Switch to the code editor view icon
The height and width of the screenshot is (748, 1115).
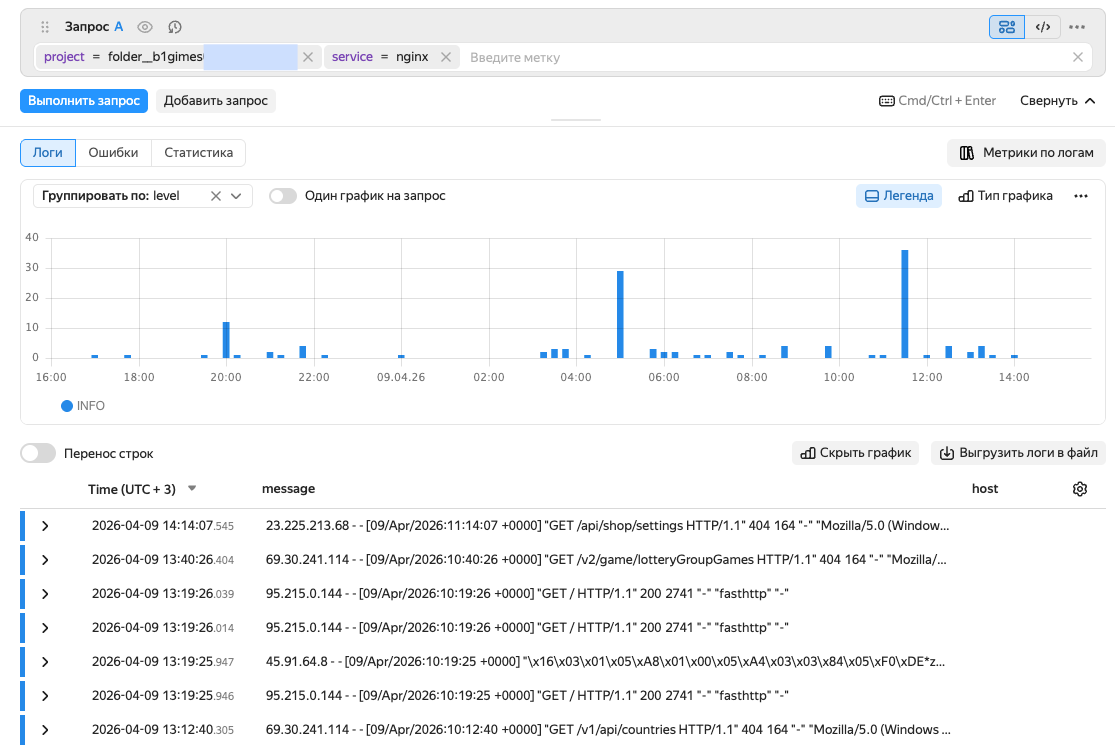tap(1042, 27)
